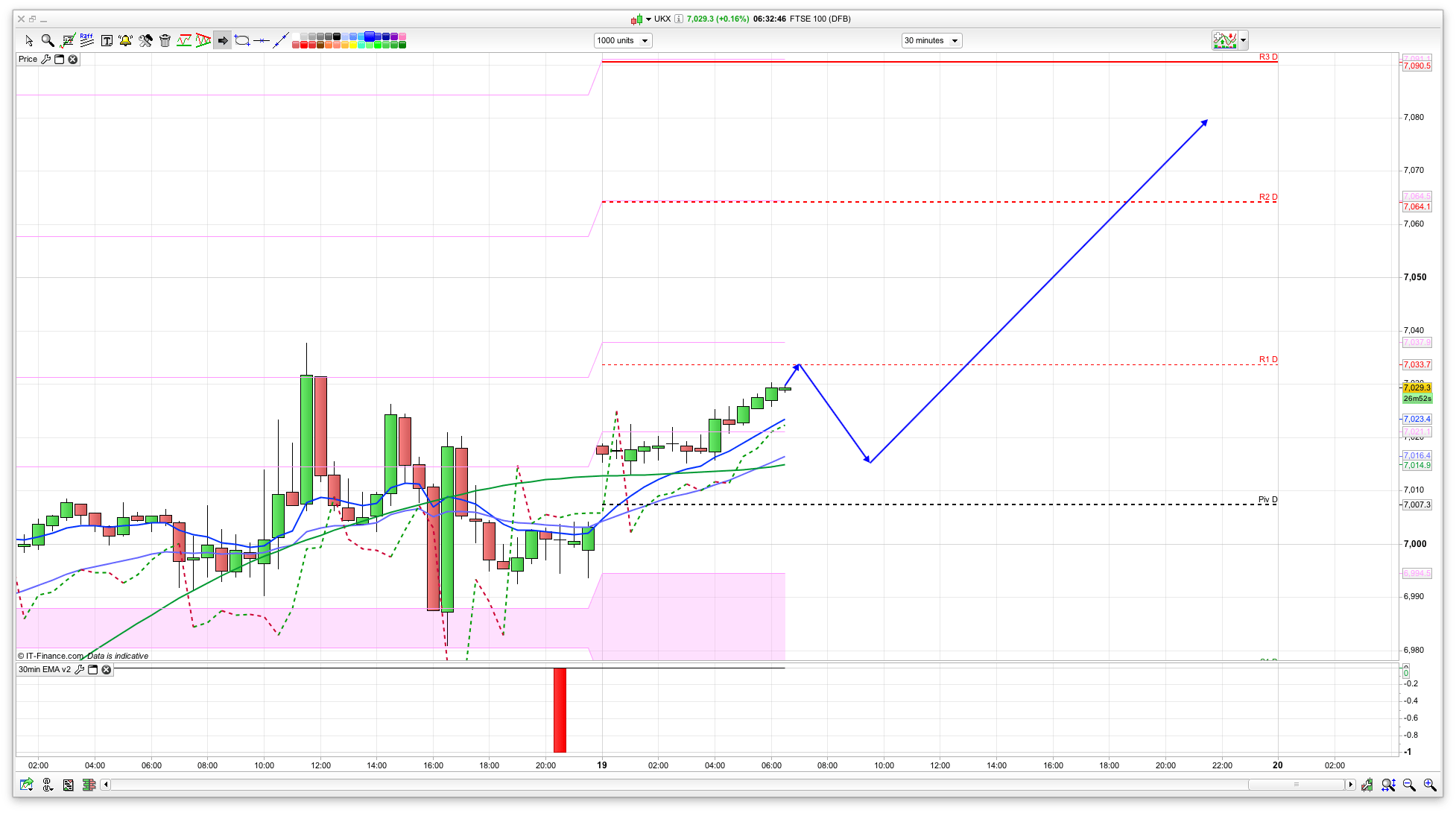The width and height of the screenshot is (1456, 813).
Task: Select the ellipse drawing tool
Action: click(x=242, y=40)
